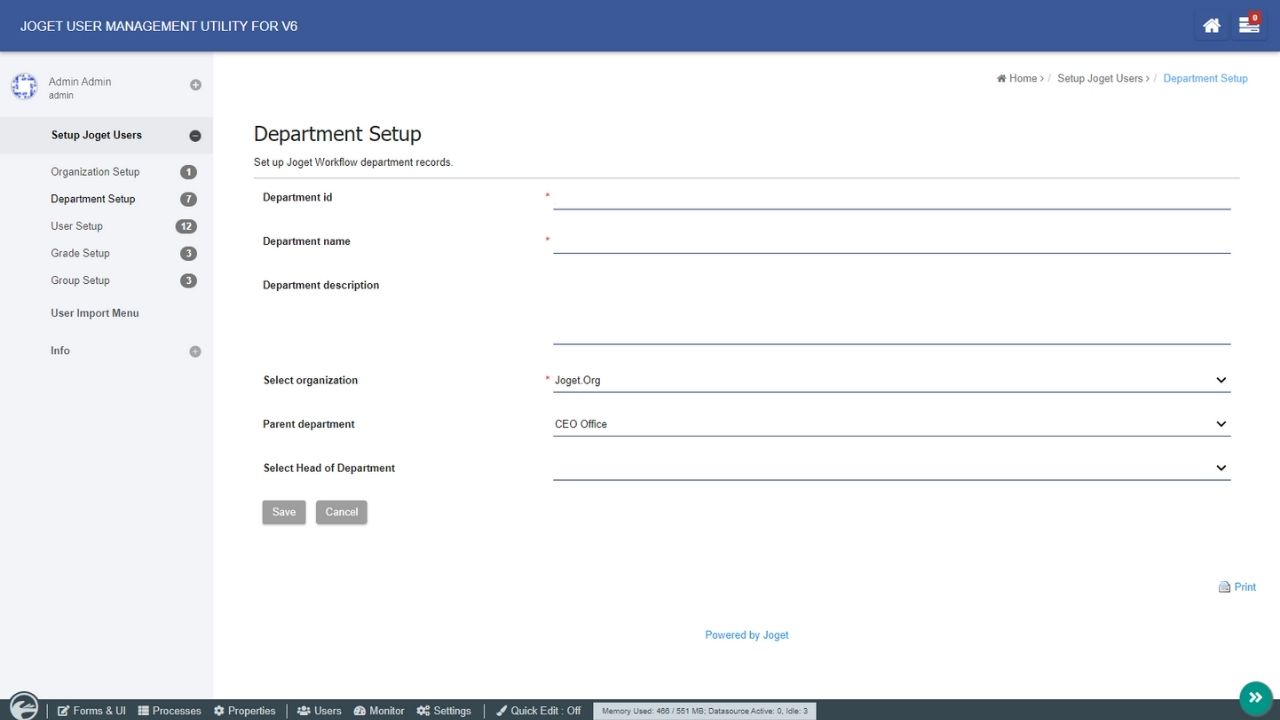The image size is (1280, 720).
Task: Open the Parent department dropdown
Action: point(890,424)
